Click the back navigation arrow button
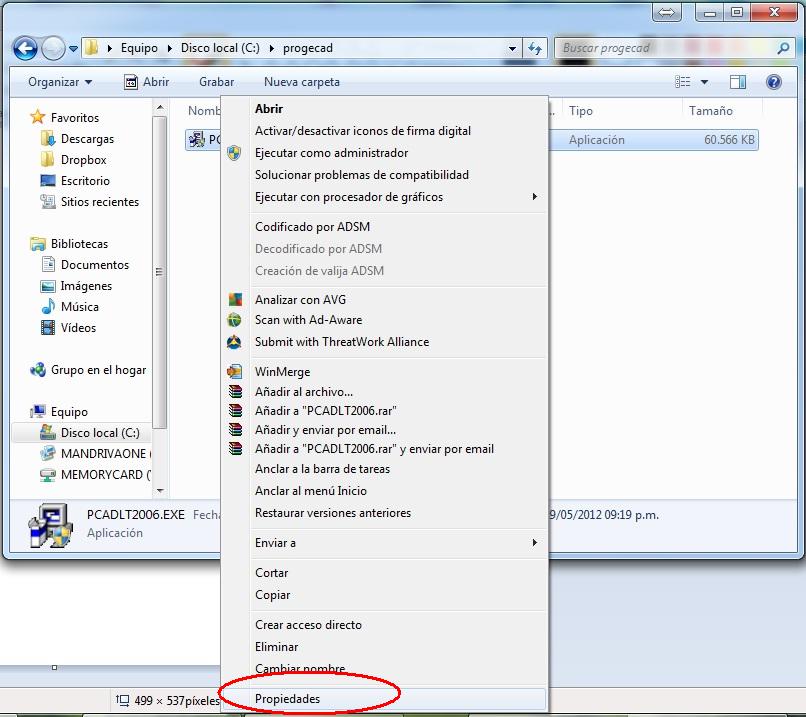This screenshot has width=806, height=717. pyautogui.click(x=25, y=47)
